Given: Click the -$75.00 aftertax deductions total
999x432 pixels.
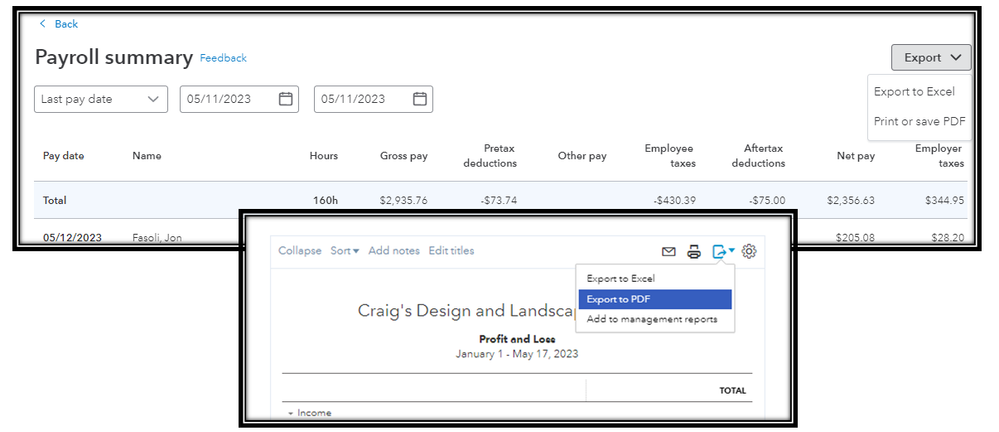Looking at the screenshot, I should pos(766,200).
